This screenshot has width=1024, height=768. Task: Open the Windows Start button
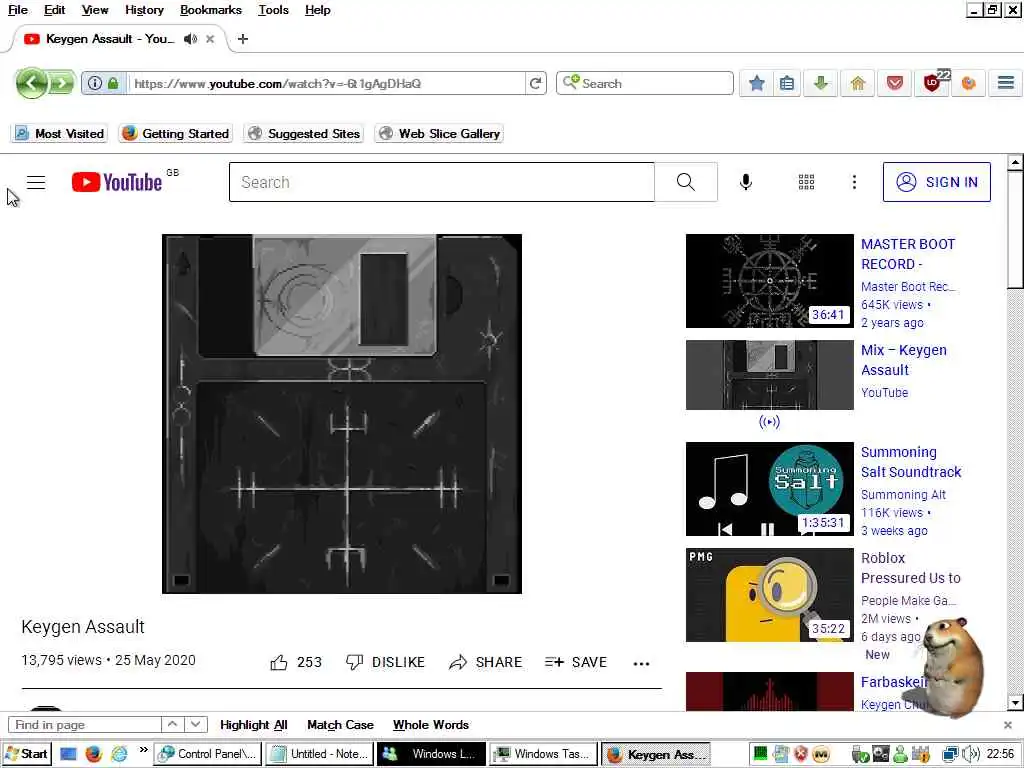pyautogui.click(x=27, y=754)
